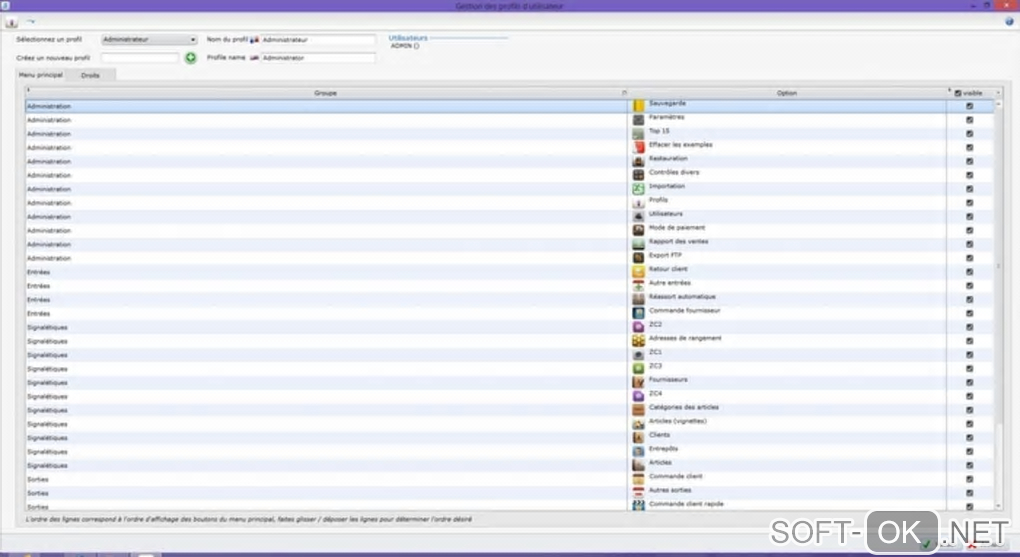Click the Paramètres option icon
1020x557 pixels.
(x=638, y=120)
